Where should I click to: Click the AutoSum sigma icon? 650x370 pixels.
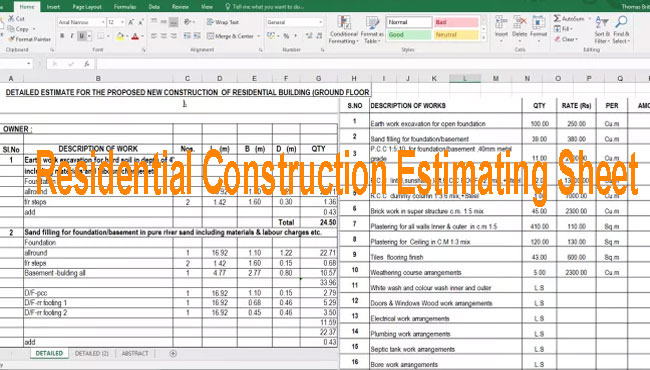pyautogui.click(x=557, y=19)
